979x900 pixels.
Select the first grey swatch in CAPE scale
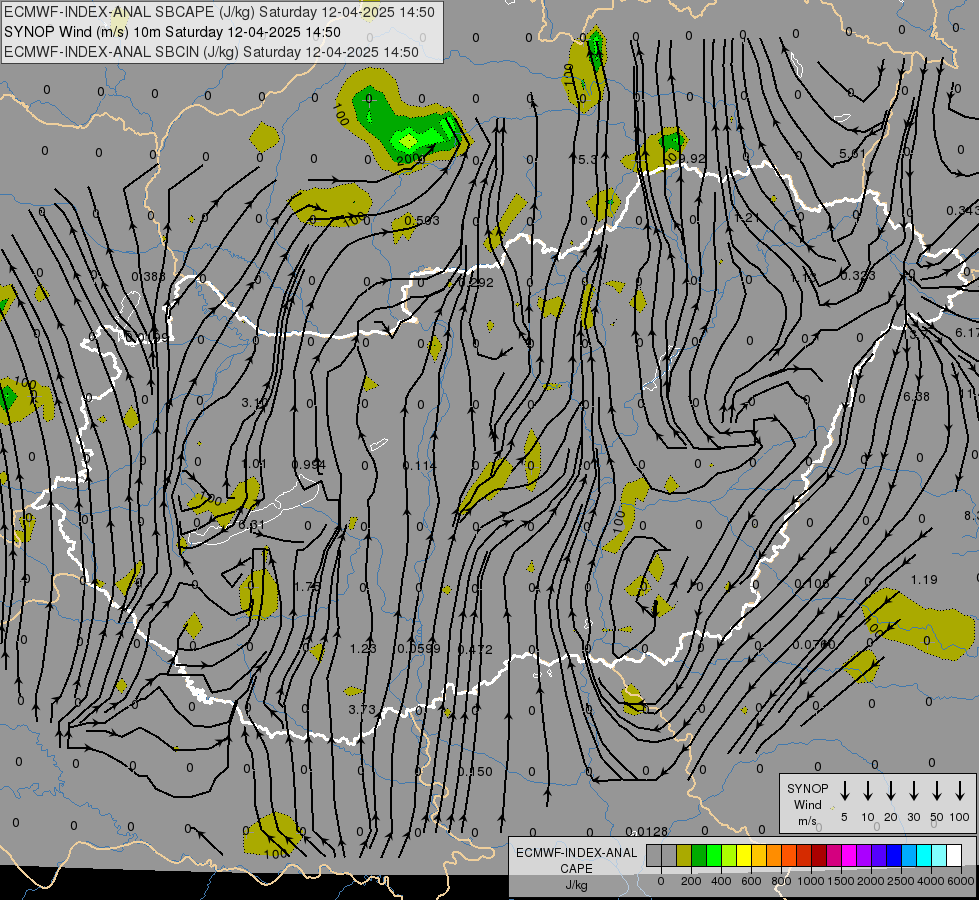click(x=654, y=856)
